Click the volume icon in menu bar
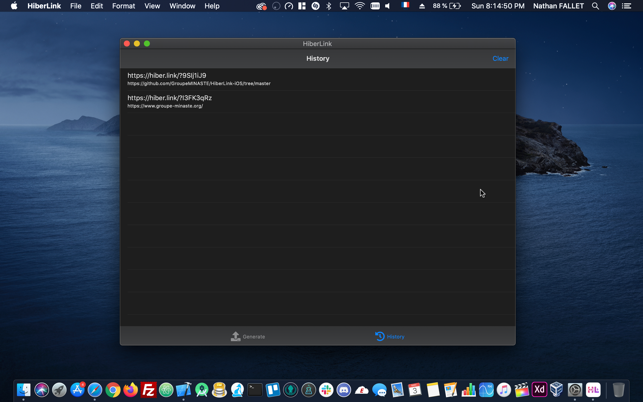 point(388,6)
